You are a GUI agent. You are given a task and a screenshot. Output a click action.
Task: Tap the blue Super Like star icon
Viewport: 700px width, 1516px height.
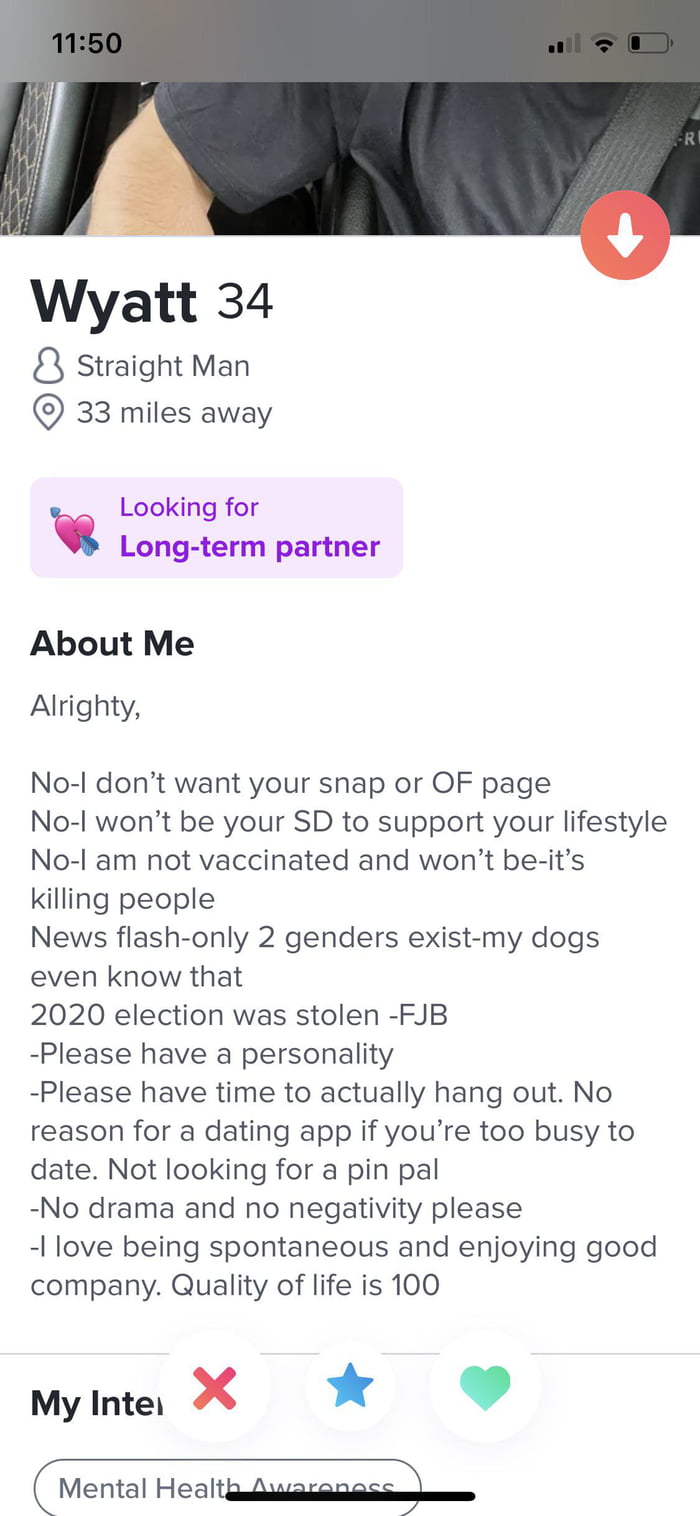[350, 1388]
